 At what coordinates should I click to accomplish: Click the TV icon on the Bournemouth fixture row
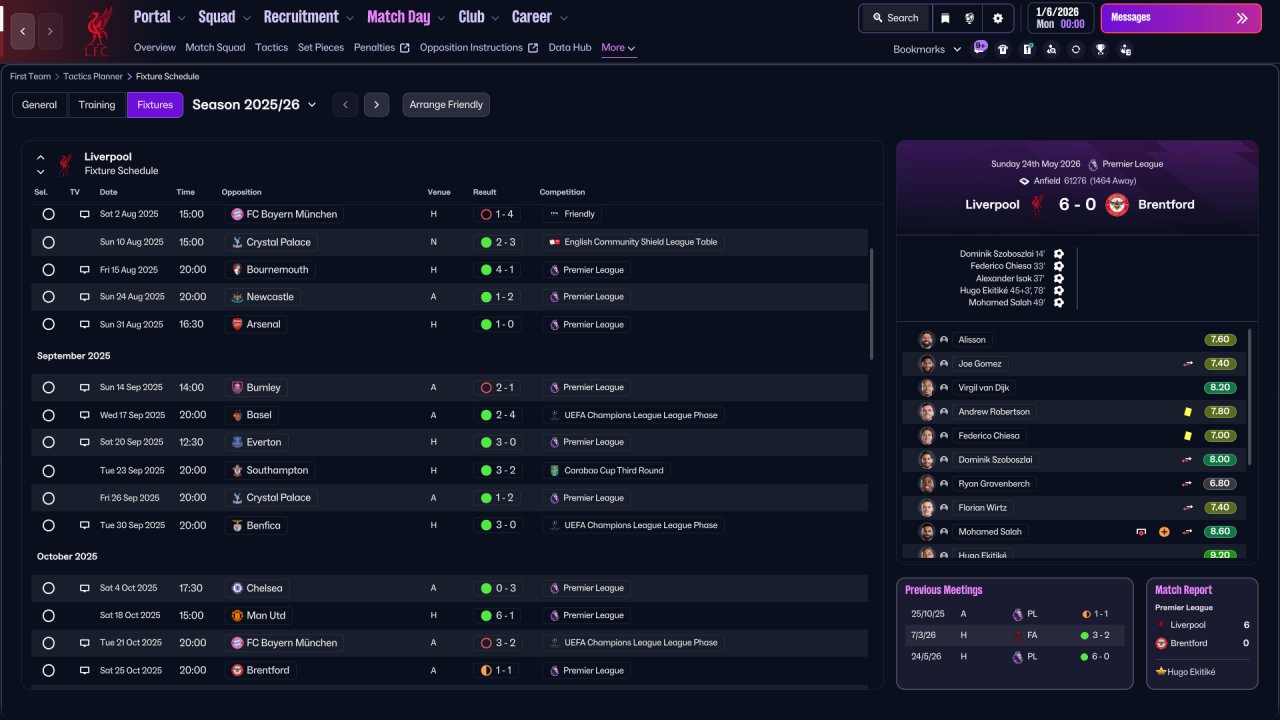click(x=85, y=270)
